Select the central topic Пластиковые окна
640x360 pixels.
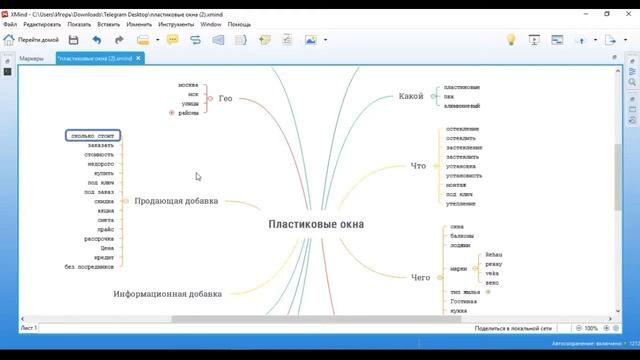[x=316, y=224]
